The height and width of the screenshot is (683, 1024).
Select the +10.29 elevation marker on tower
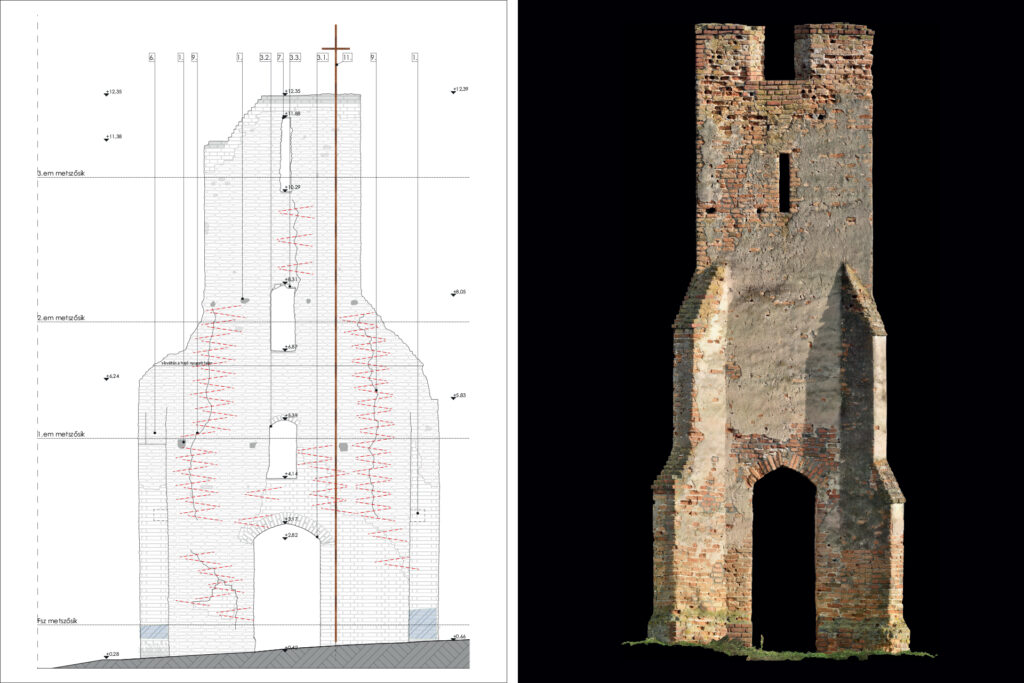point(292,187)
